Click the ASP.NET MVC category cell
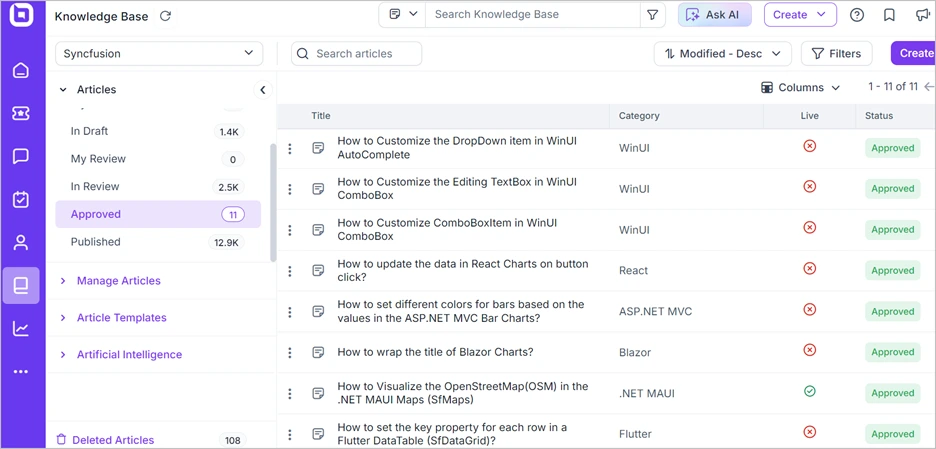The height and width of the screenshot is (449, 936). click(x=655, y=312)
